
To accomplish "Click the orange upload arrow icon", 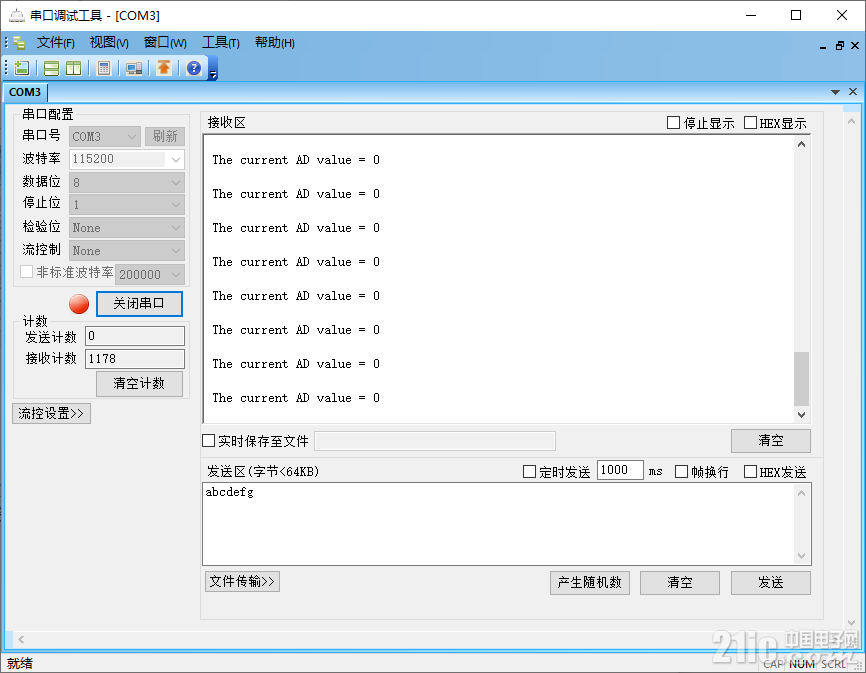I will [x=163, y=68].
